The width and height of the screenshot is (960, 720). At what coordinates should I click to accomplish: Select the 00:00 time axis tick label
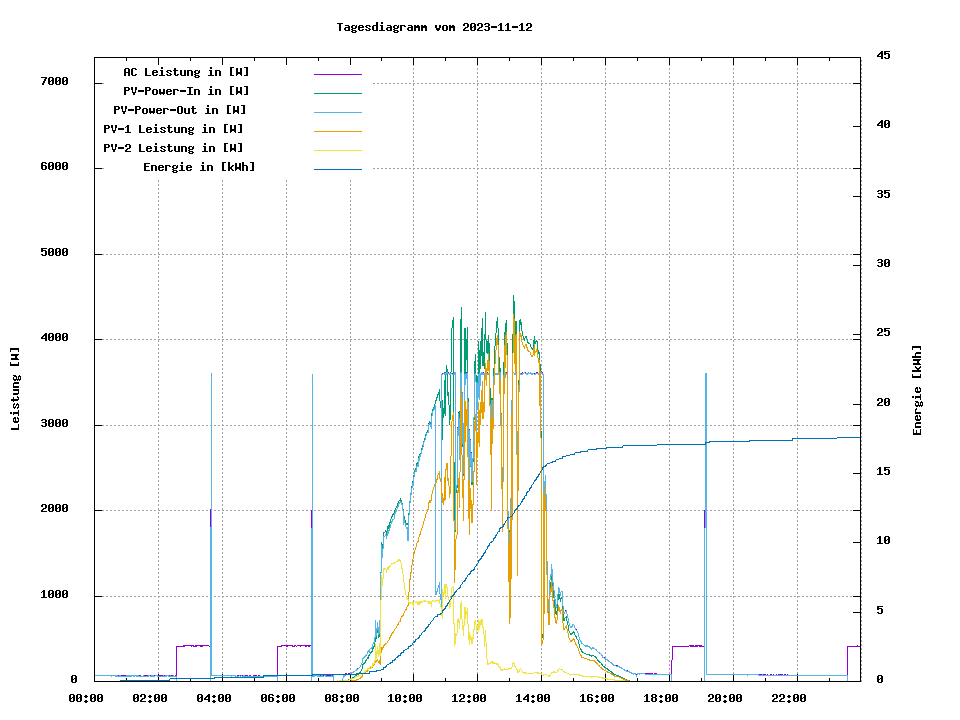(86, 698)
